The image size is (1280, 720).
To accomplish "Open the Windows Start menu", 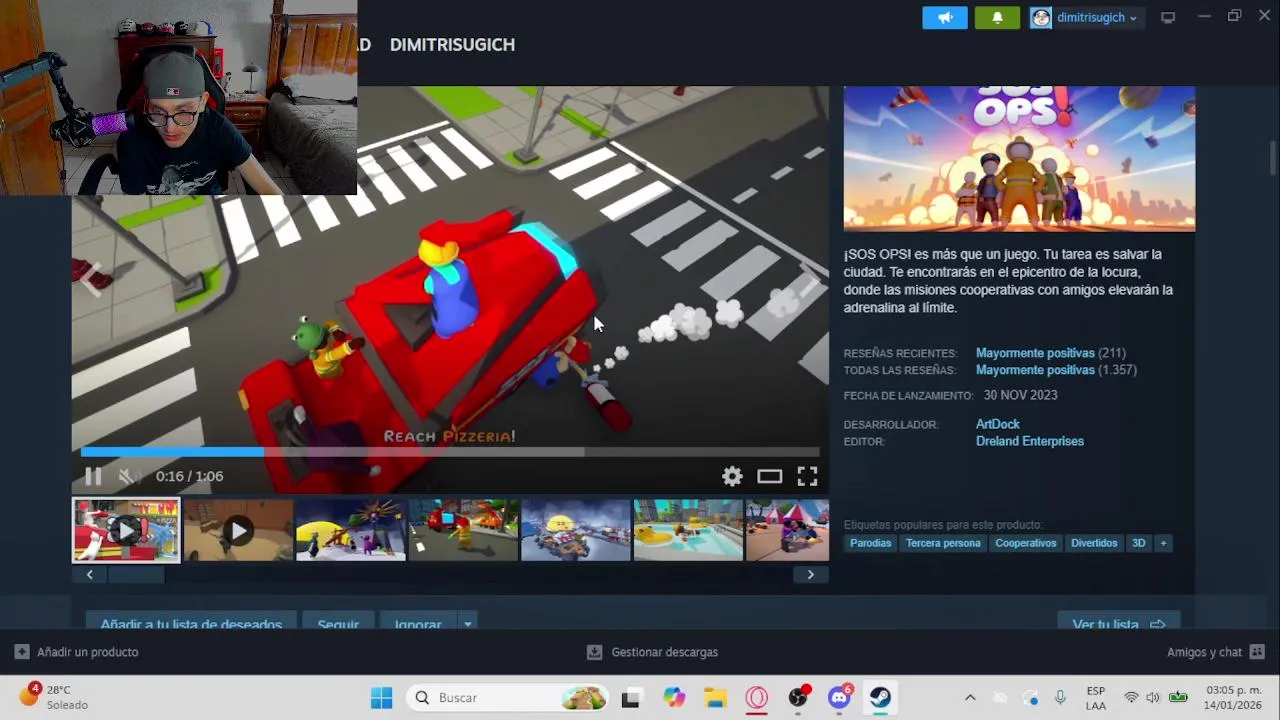I will [x=382, y=698].
